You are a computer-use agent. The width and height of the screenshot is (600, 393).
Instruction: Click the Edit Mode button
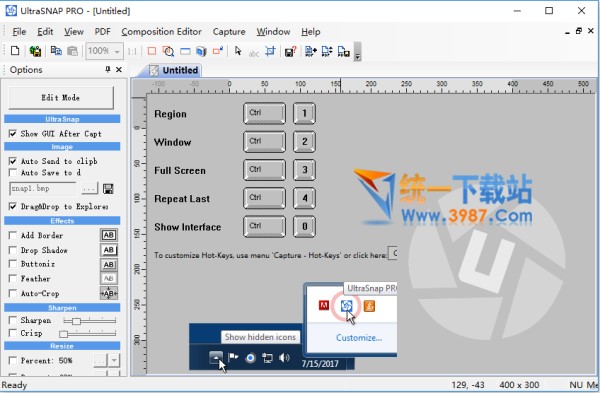coord(61,98)
